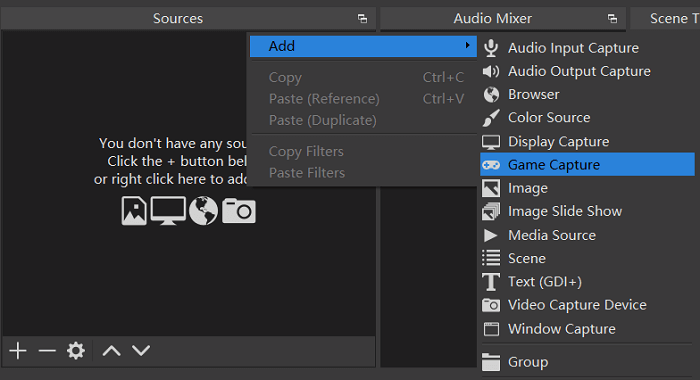Image resolution: width=700 pixels, height=380 pixels.
Task: Click the globe icon beside Browser
Action: (491, 95)
